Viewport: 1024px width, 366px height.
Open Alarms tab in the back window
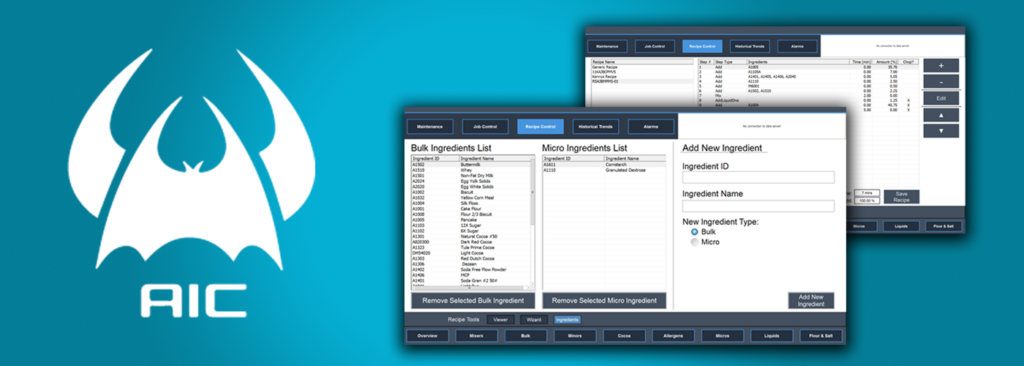pyautogui.click(x=797, y=46)
